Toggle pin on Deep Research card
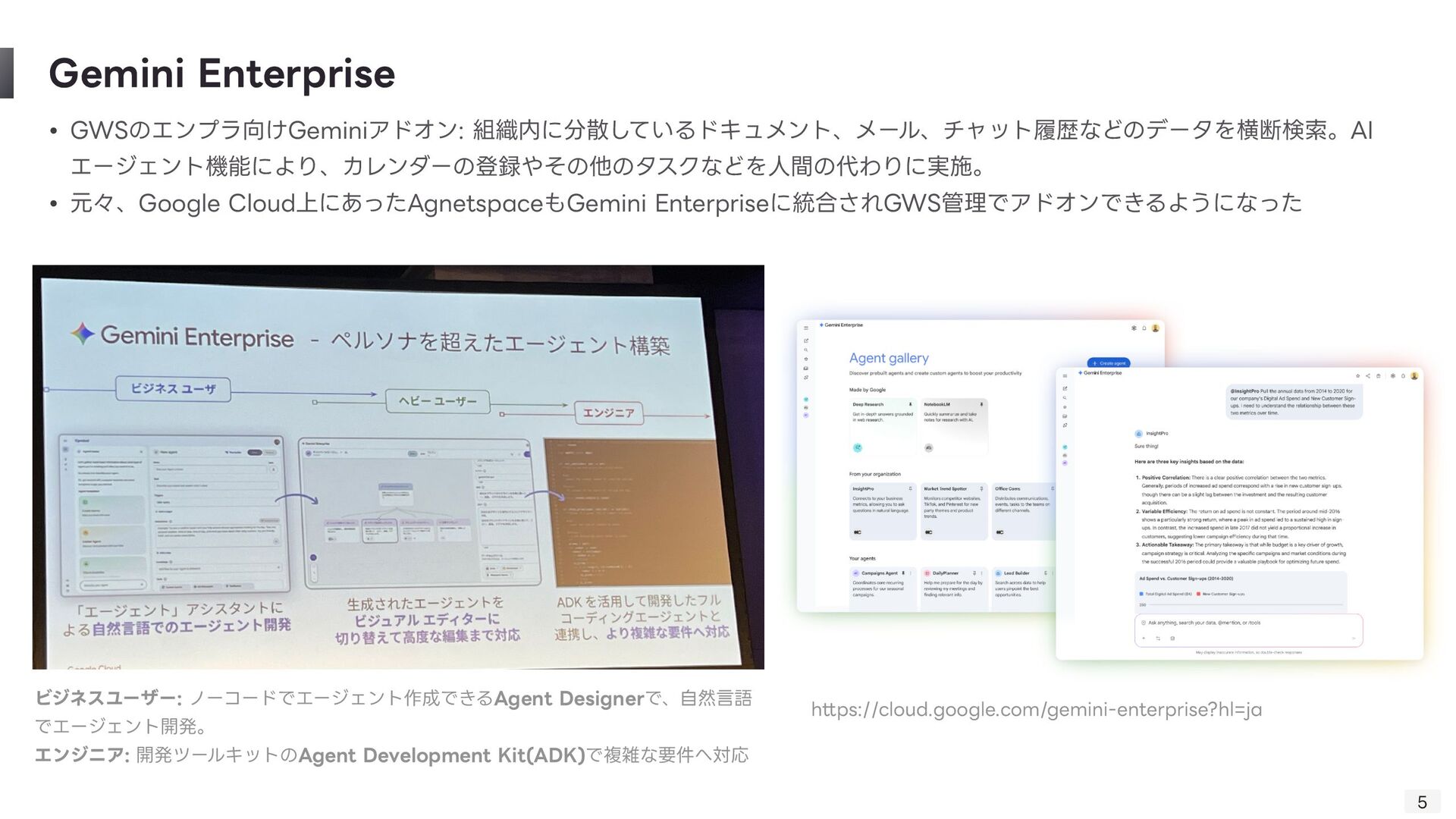Viewport: 1456px width, 819px height. (x=910, y=404)
